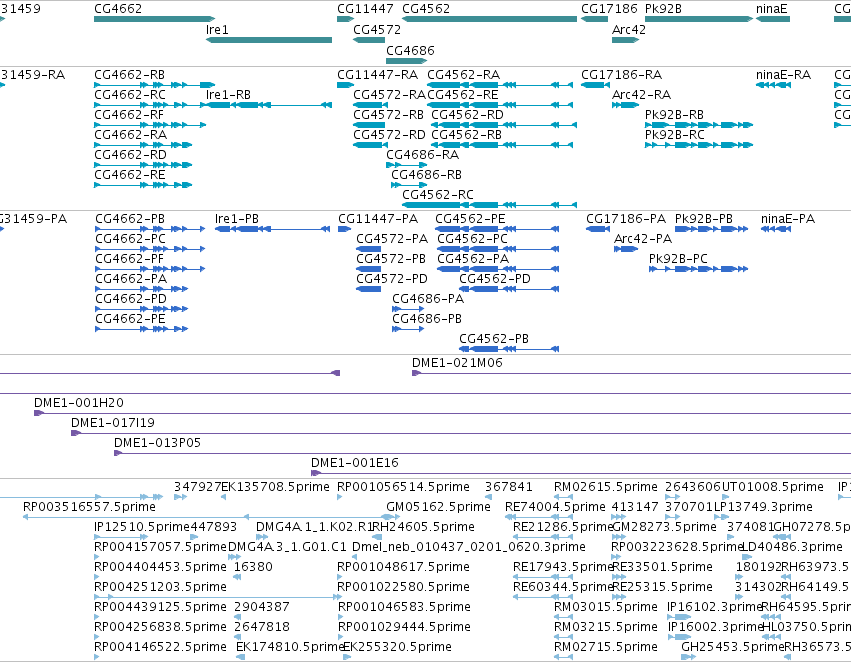This screenshot has height=662, width=851.
Task: Click transcript CG4686-RA
Action: pyautogui.click(x=422, y=155)
